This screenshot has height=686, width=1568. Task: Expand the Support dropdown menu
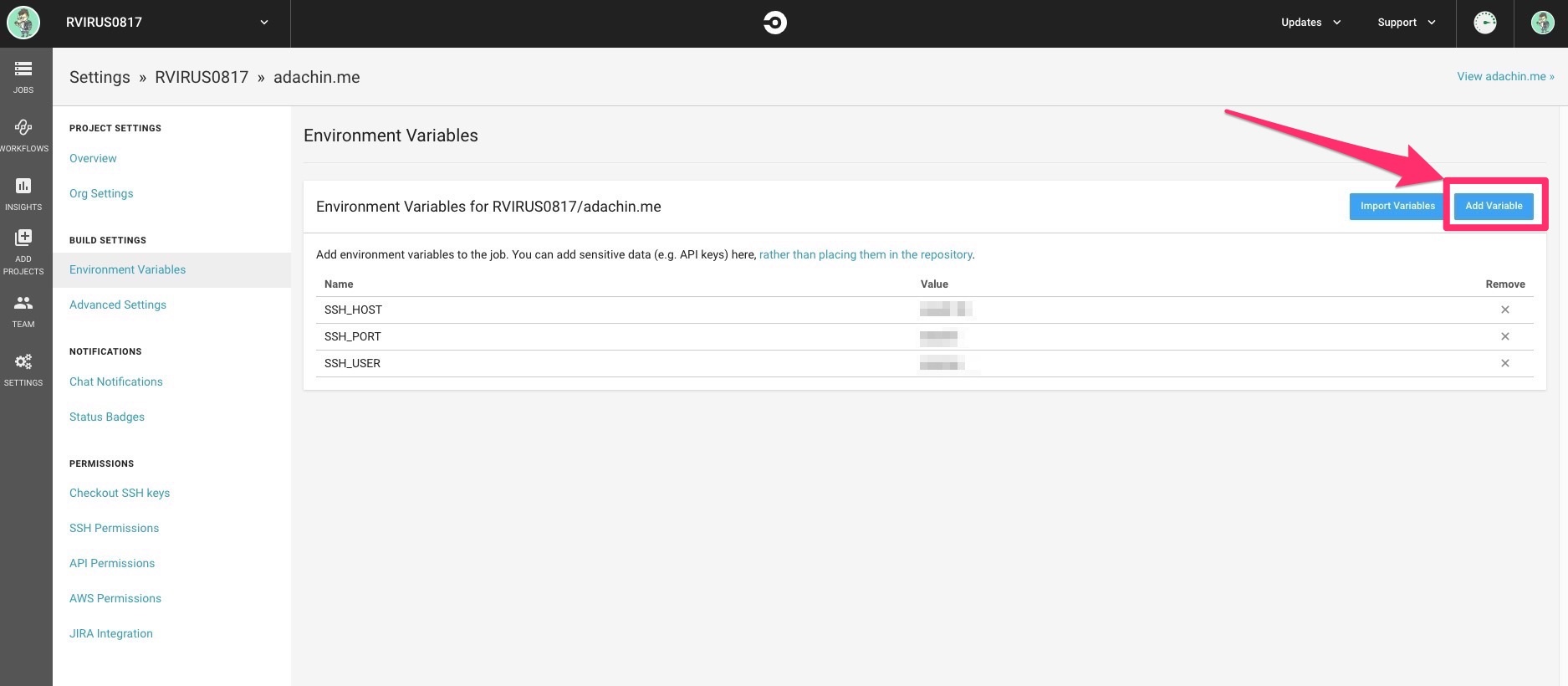pos(1406,23)
